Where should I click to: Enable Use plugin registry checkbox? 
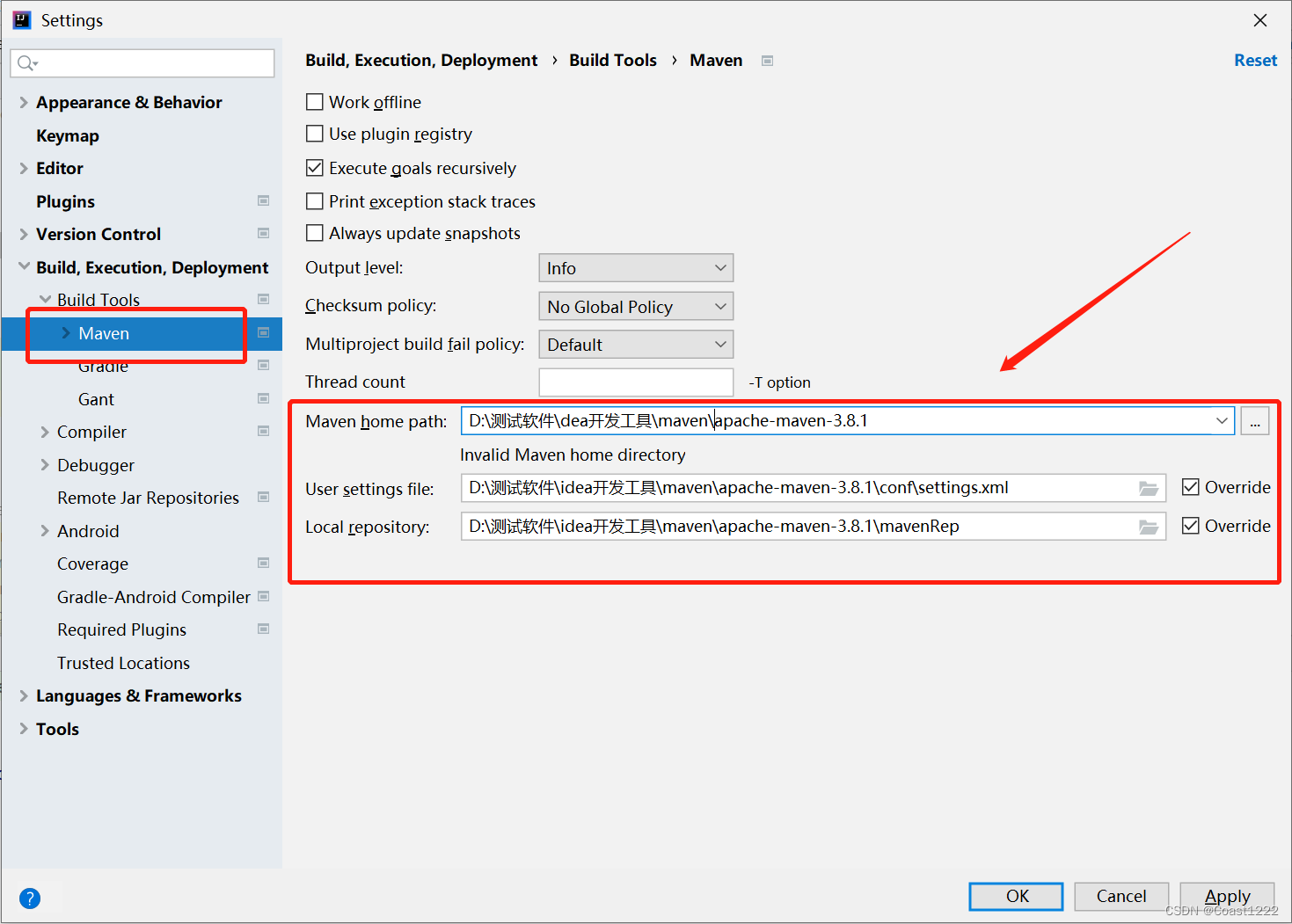pyautogui.click(x=314, y=134)
